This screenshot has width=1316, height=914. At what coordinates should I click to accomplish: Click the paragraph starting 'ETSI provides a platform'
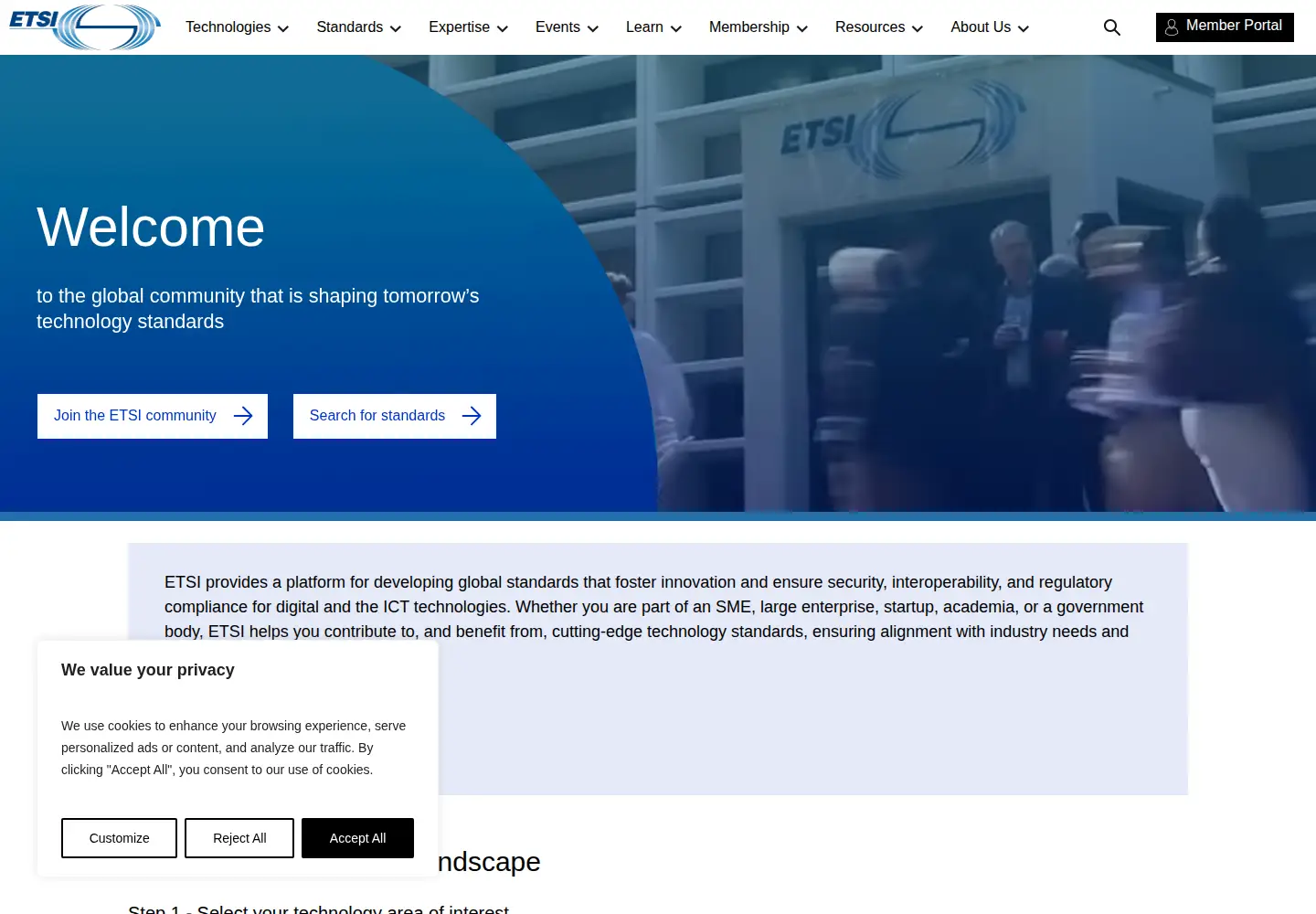pos(654,607)
